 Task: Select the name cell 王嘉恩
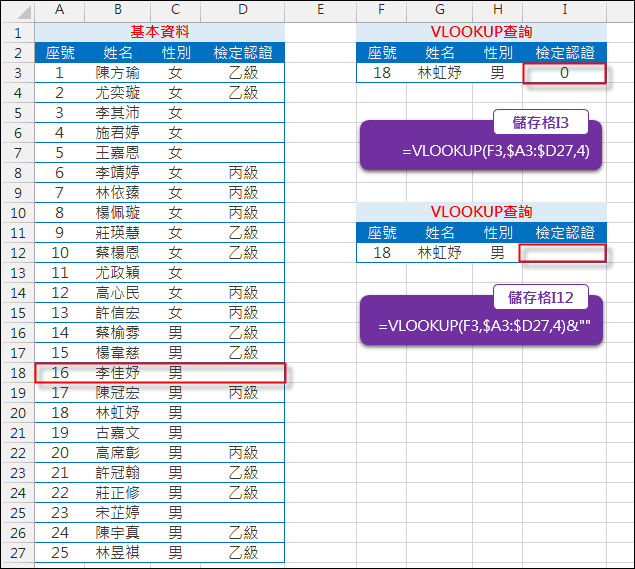click(117, 153)
